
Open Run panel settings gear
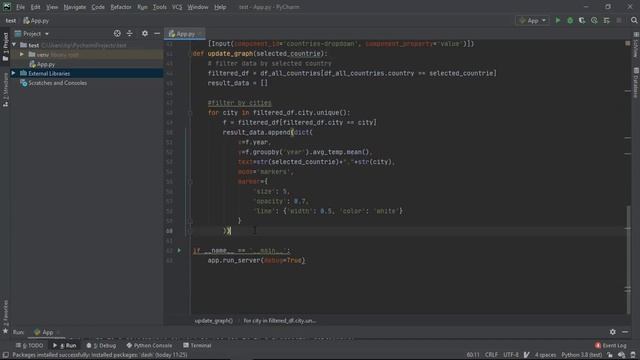[x=613, y=332]
